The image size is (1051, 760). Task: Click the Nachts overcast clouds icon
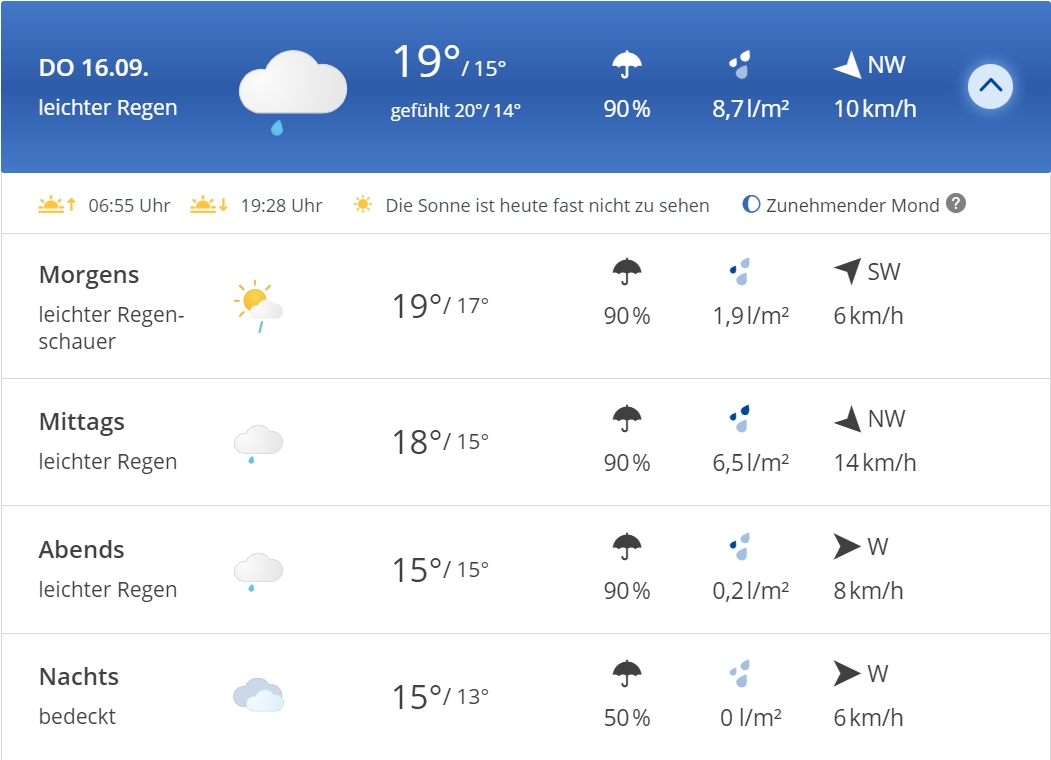(258, 696)
